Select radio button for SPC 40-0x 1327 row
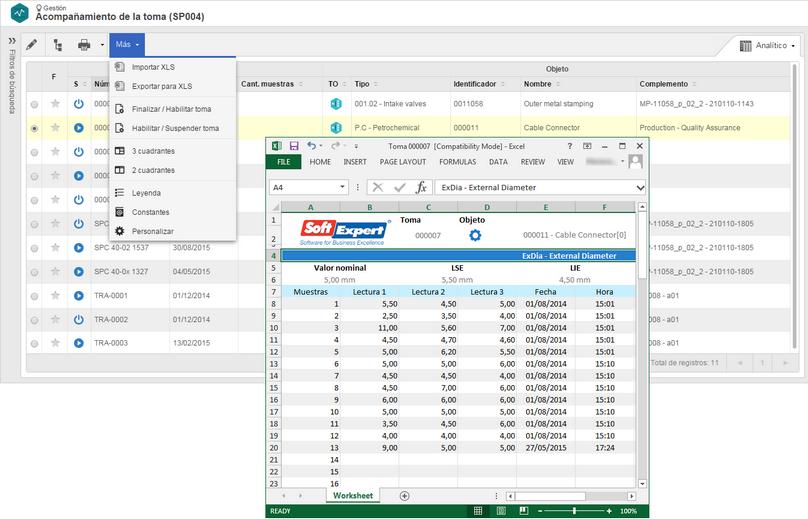The height and width of the screenshot is (519, 808). click(x=34, y=272)
